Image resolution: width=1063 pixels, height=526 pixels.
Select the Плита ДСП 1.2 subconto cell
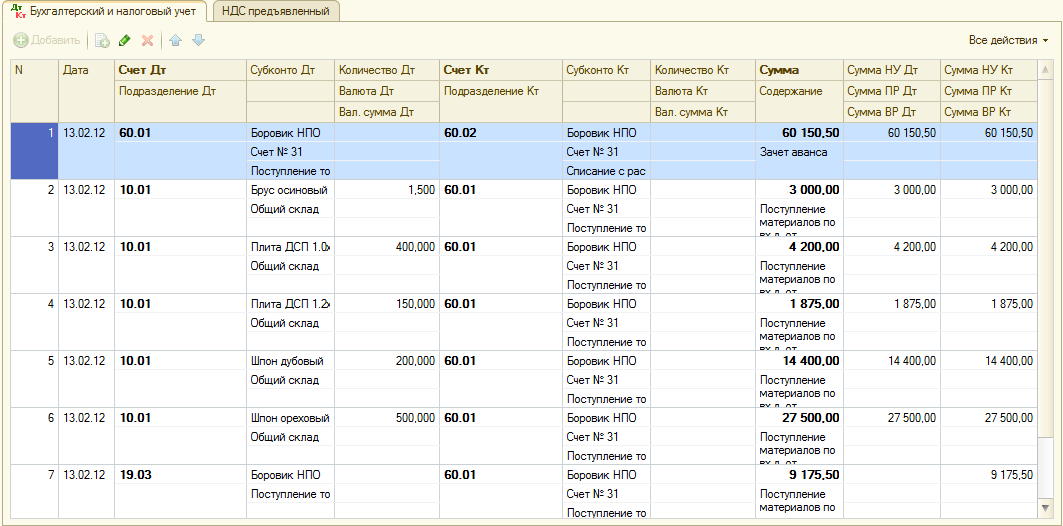click(290, 304)
